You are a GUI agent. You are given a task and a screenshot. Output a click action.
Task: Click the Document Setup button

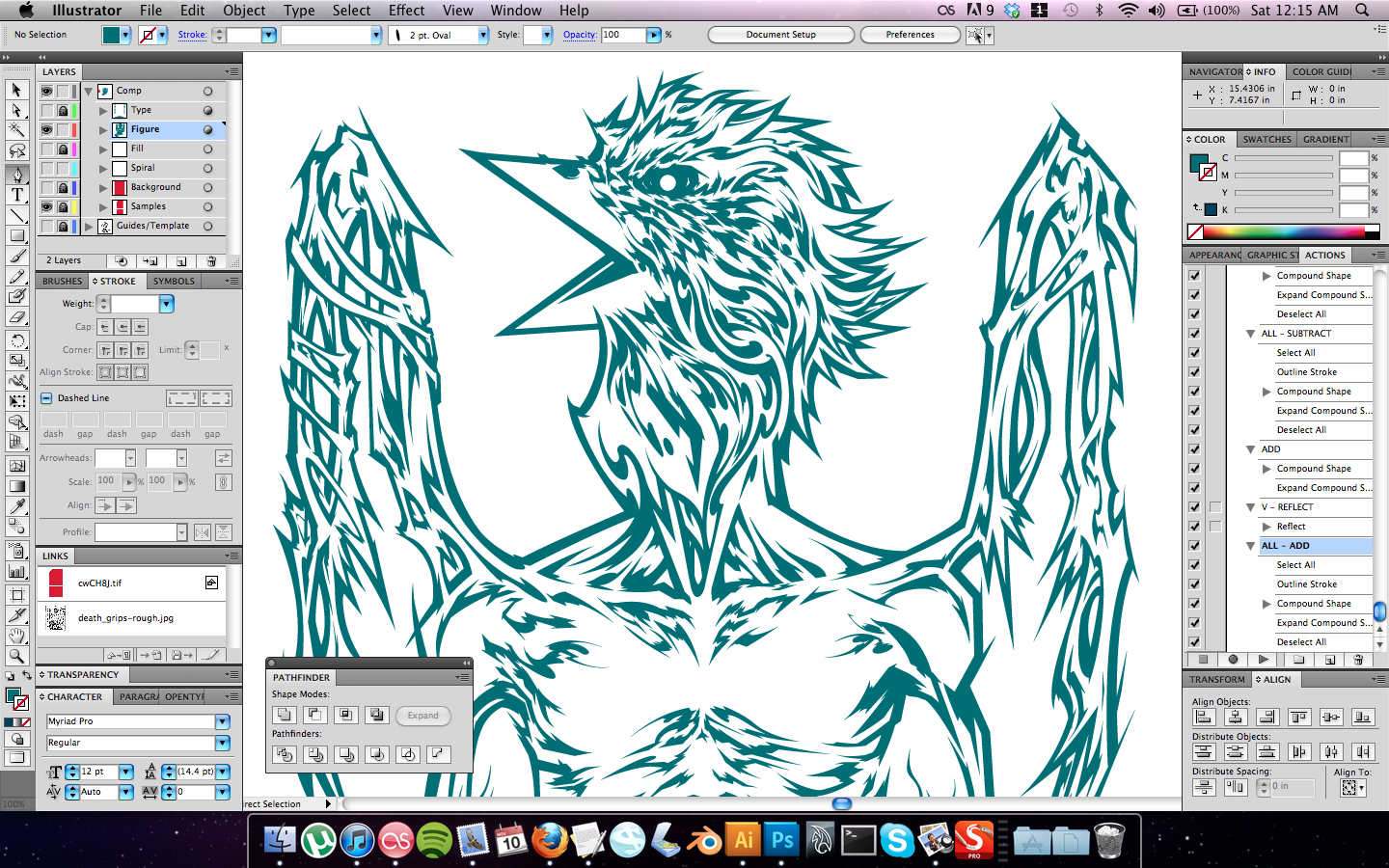[x=781, y=35]
